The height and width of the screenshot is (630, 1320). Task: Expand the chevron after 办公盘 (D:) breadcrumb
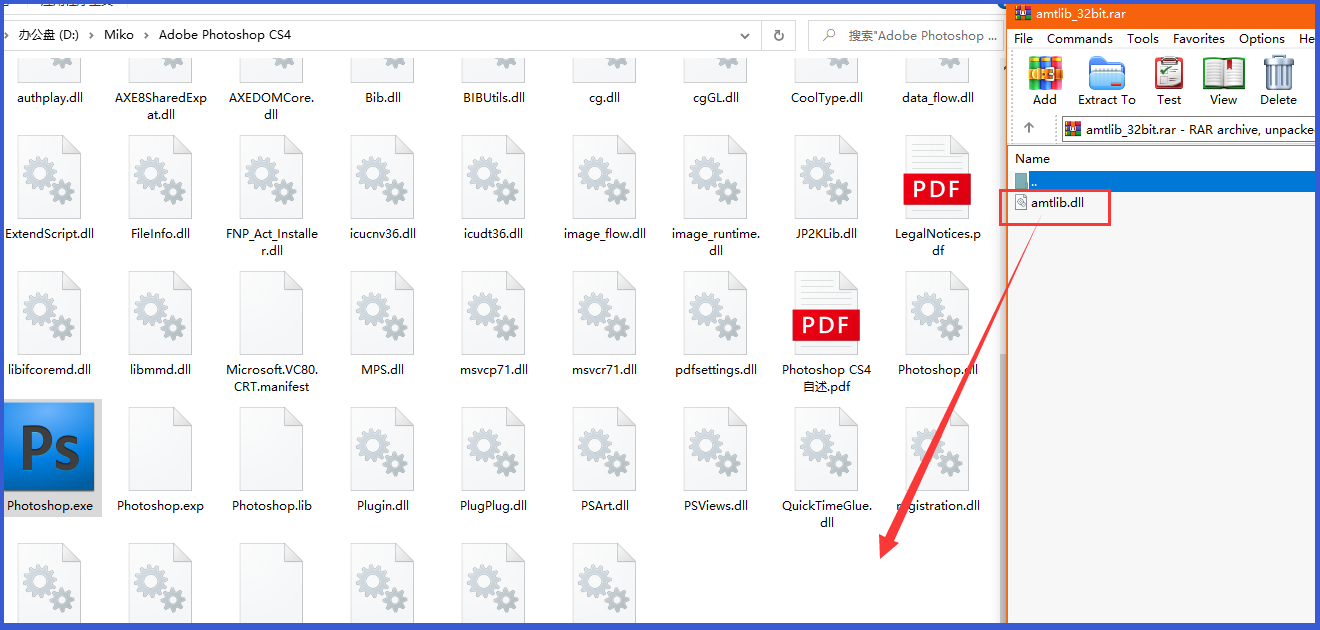coord(91,35)
